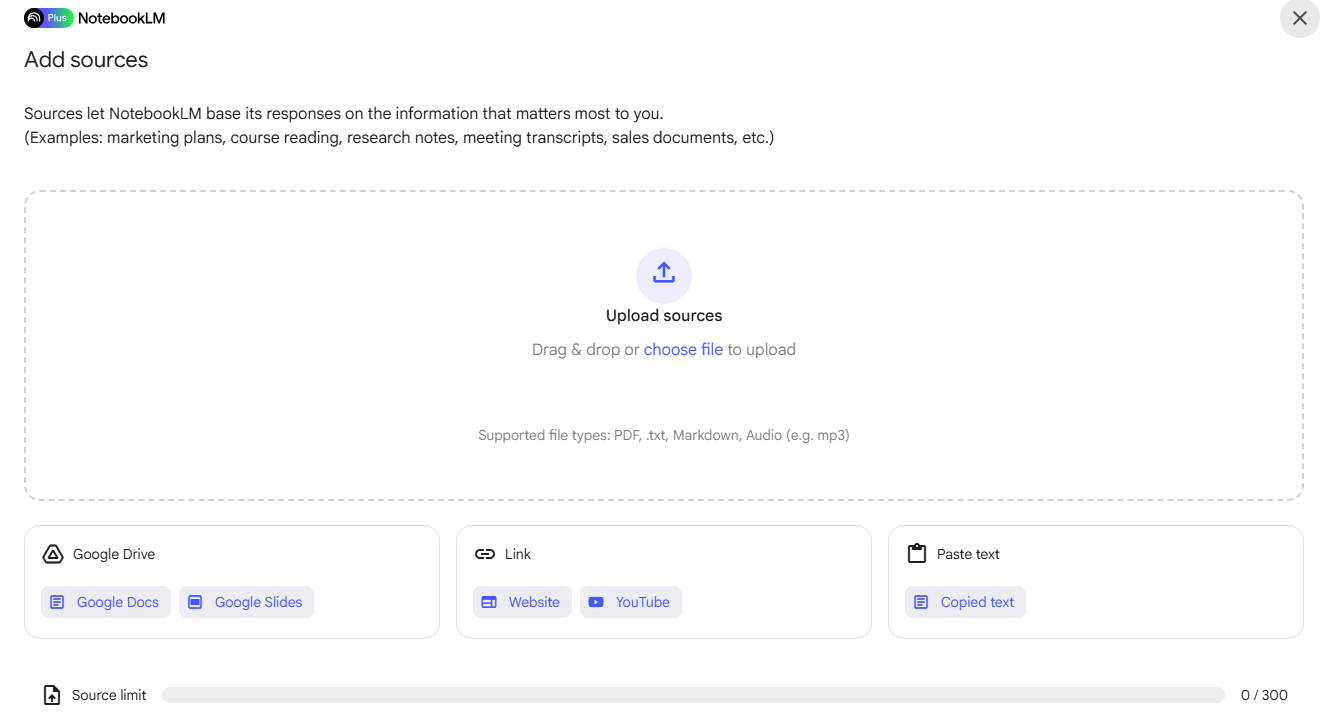Screen dimensions: 1326x727
Task: Click the Link chain icon
Action: (x=485, y=554)
